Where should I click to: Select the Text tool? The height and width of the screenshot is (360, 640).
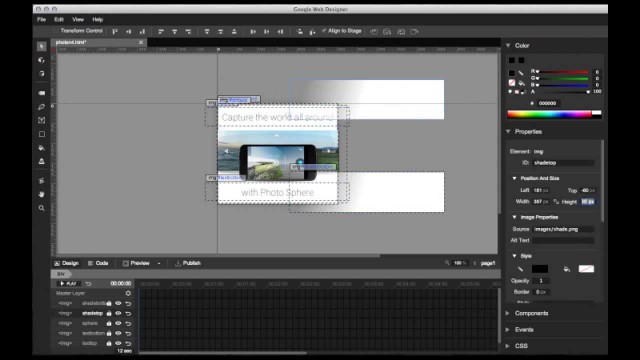41,120
